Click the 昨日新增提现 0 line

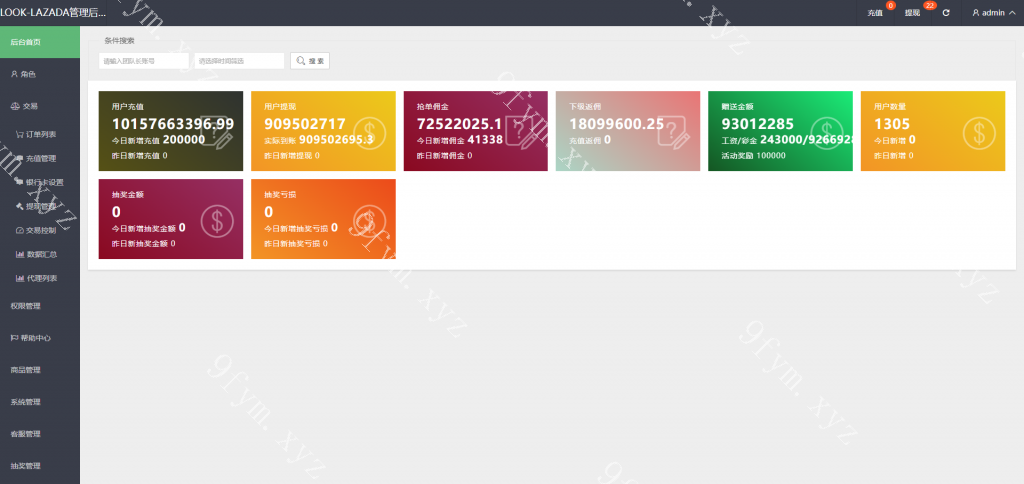click(x=292, y=155)
